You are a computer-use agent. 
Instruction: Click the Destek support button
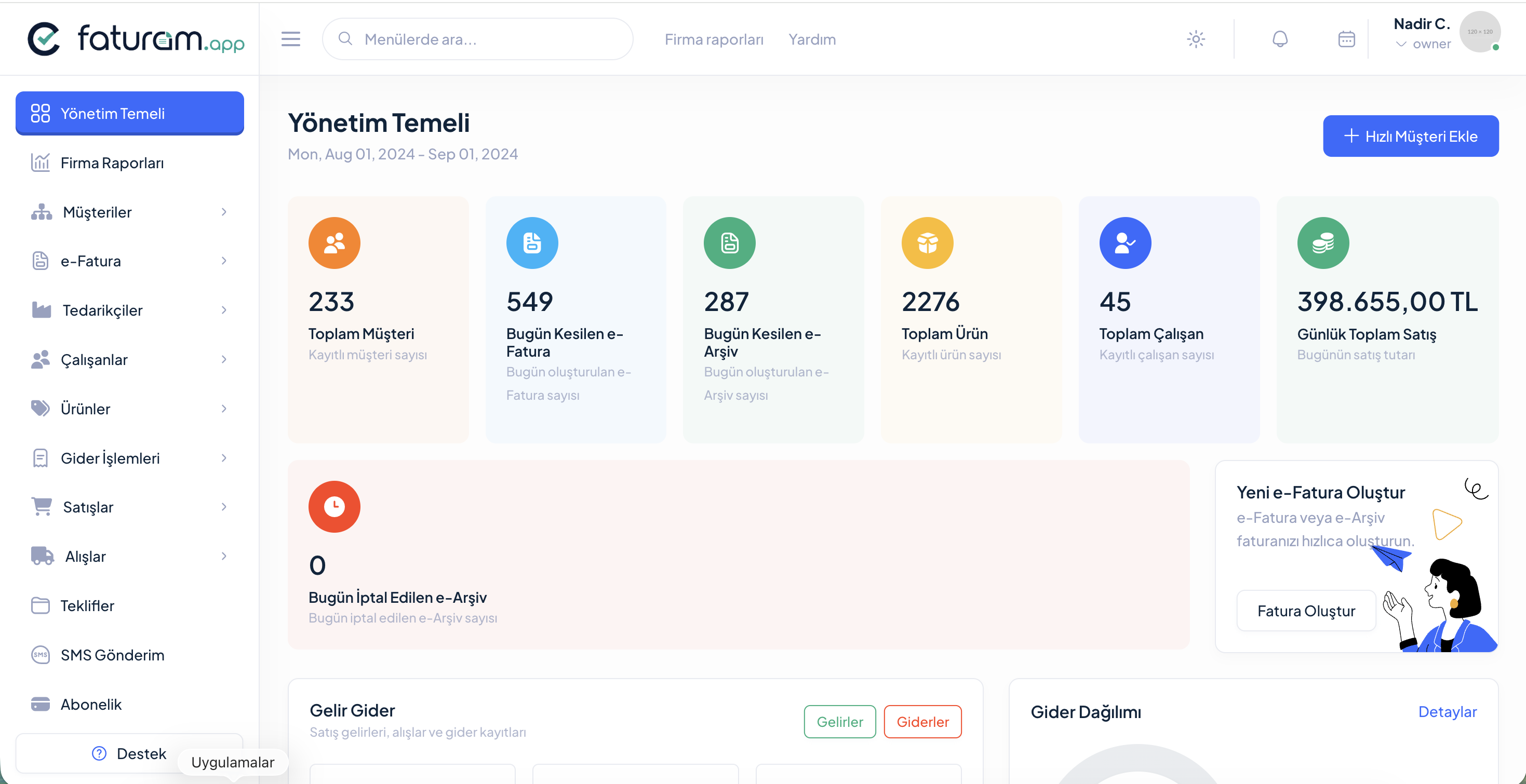click(130, 753)
